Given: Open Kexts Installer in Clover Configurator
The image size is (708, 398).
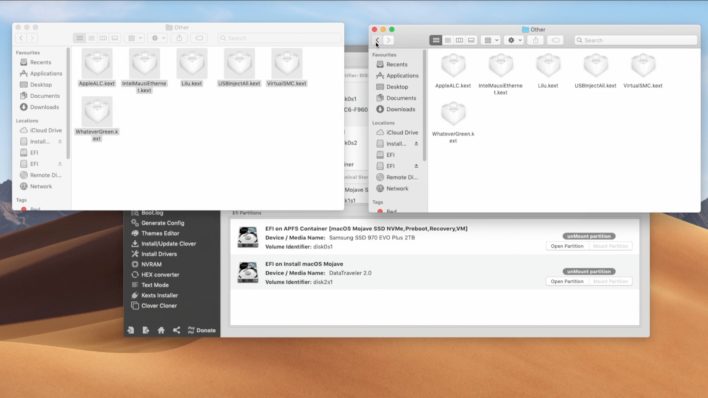Looking at the screenshot, I should point(155,296).
